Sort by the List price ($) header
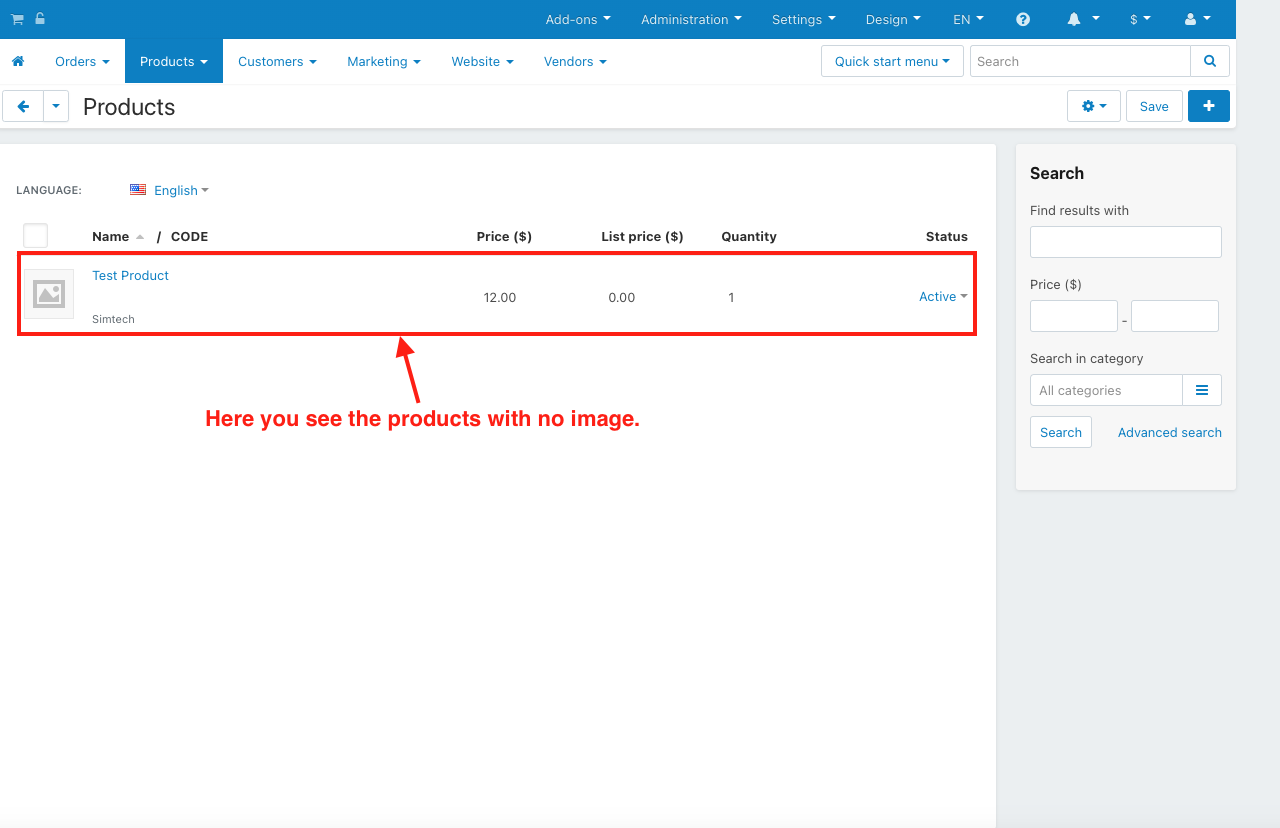 (x=642, y=236)
